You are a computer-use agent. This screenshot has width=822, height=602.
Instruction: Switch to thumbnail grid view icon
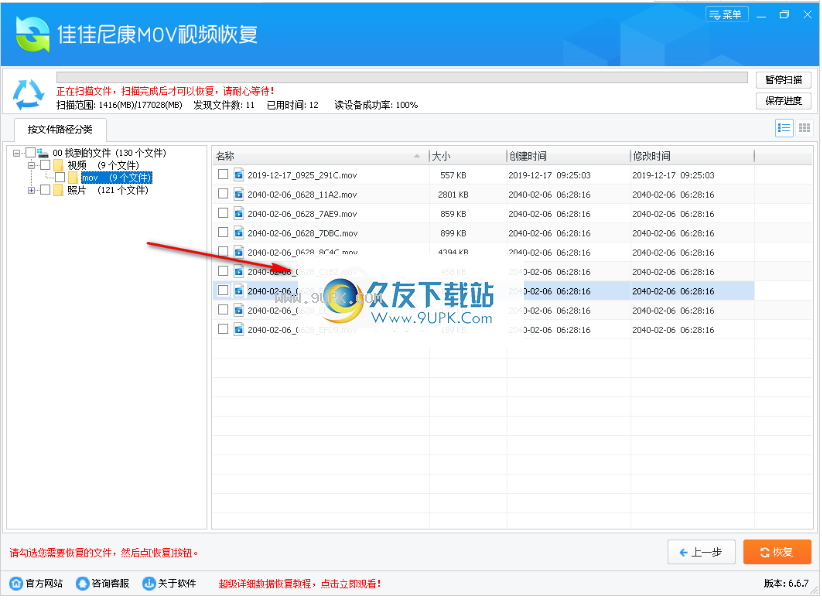(x=804, y=128)
